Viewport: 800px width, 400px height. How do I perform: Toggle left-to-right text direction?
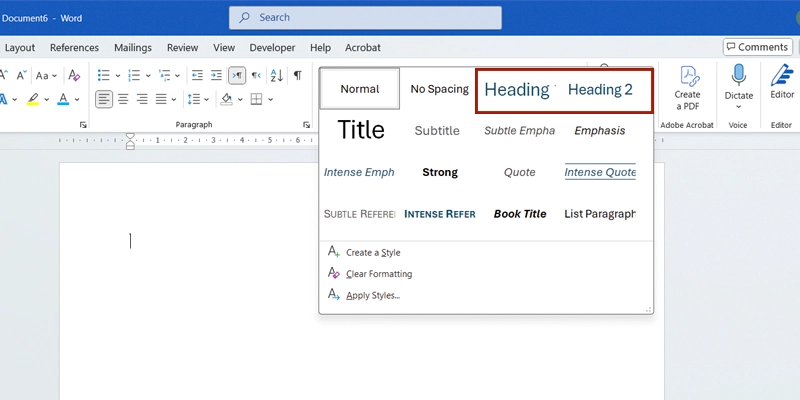coord(237,75)
